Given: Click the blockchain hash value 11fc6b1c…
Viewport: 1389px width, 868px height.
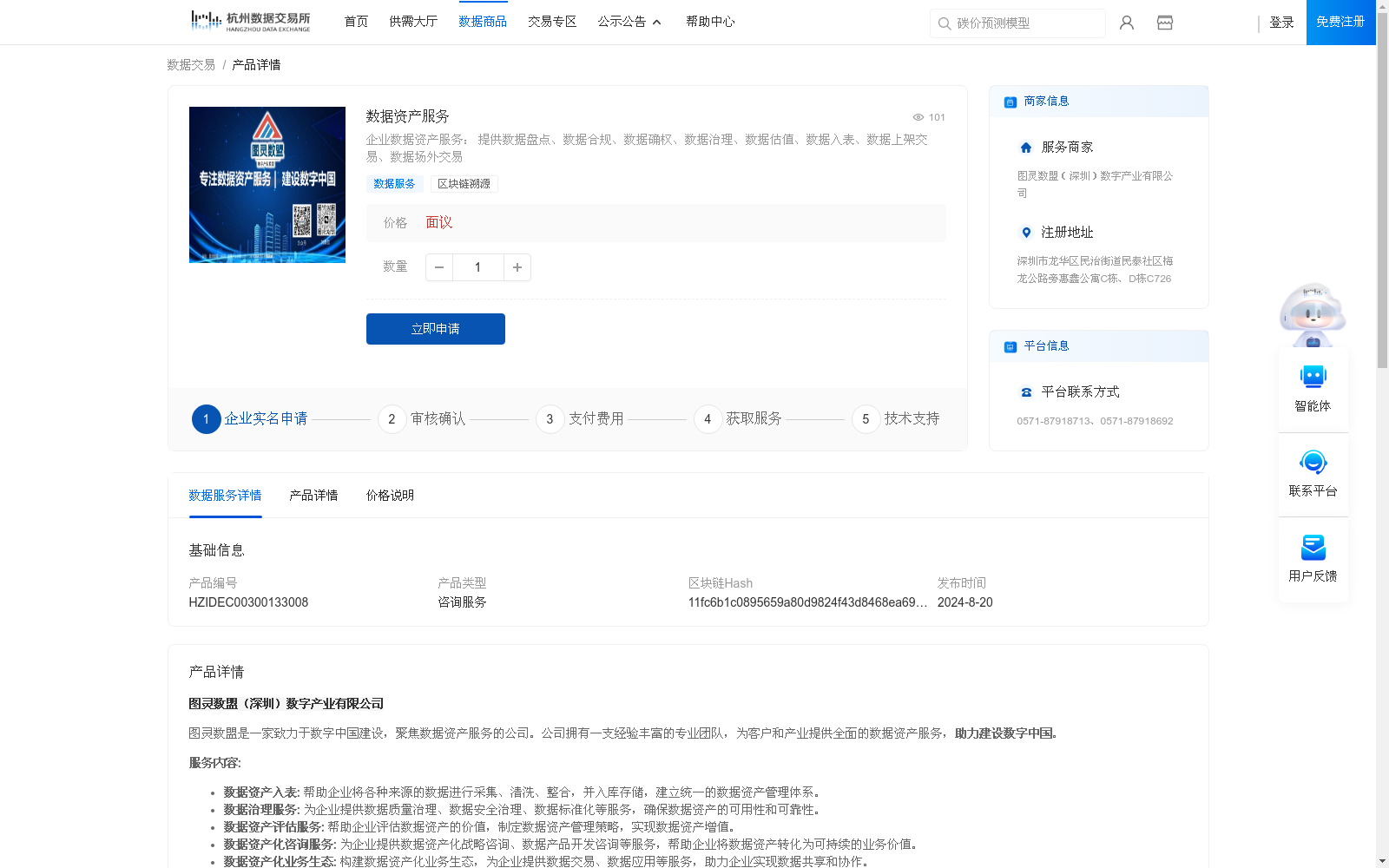Looking at the screenshot, I should point(807,602).
